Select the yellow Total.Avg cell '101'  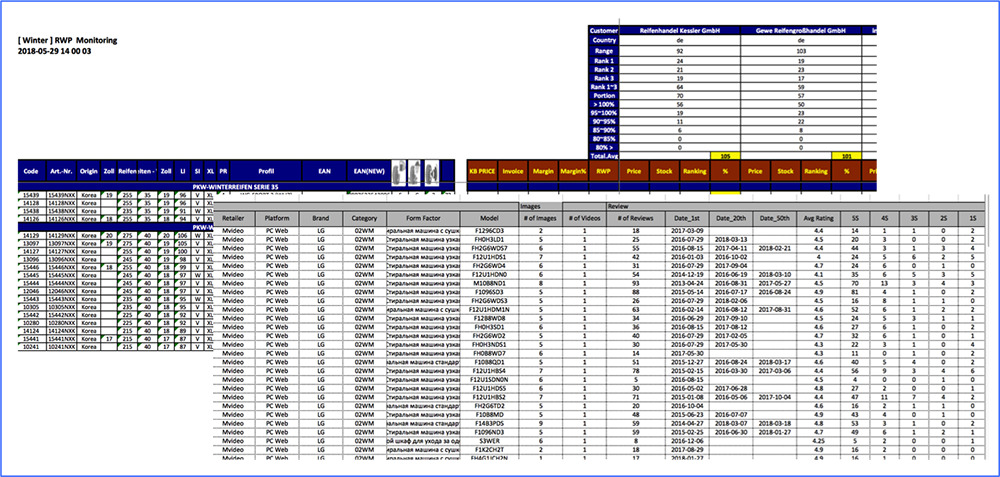tap(846, 156)
